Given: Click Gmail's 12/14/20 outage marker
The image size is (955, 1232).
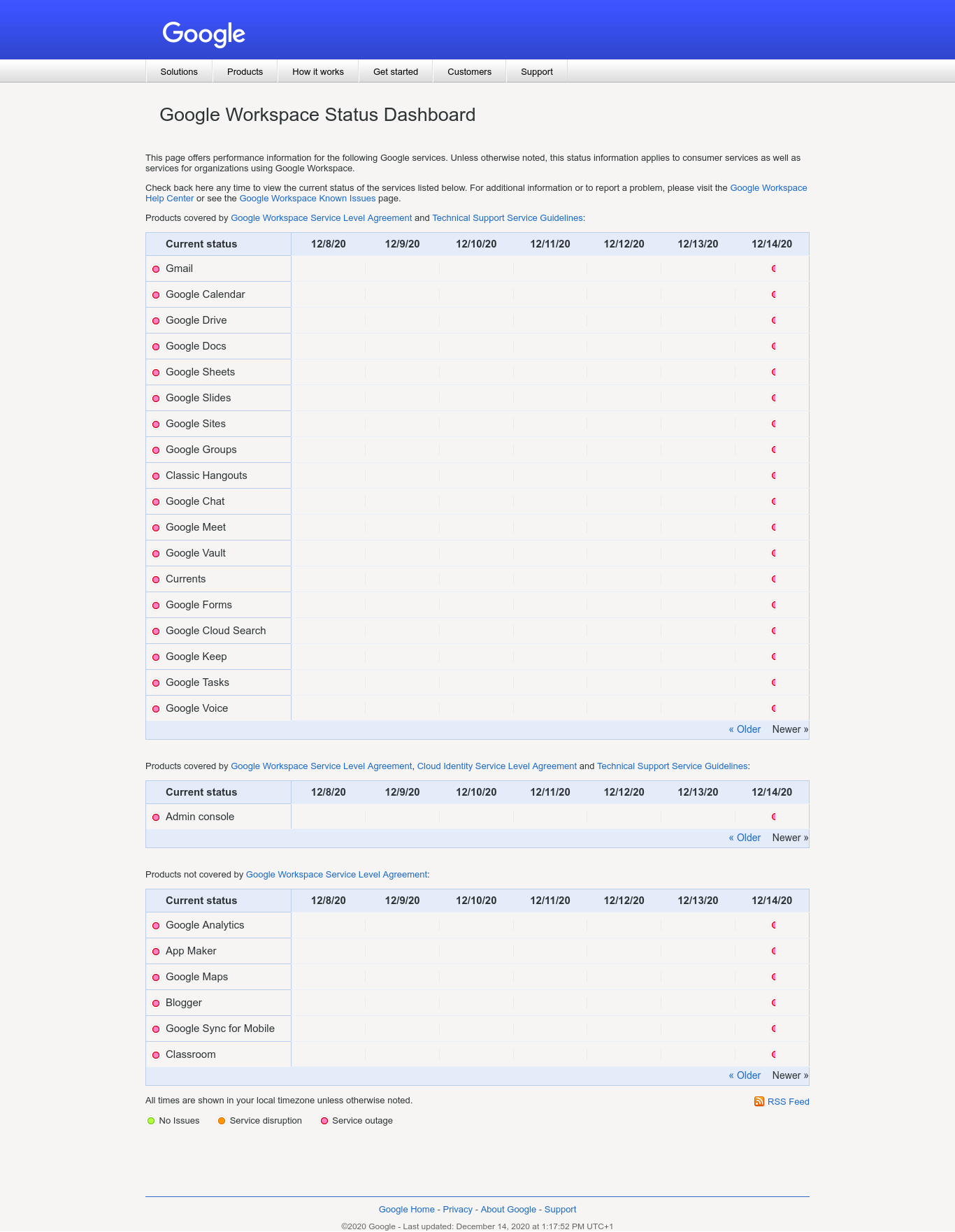Looking at the screenshot, I should point(774,268).
